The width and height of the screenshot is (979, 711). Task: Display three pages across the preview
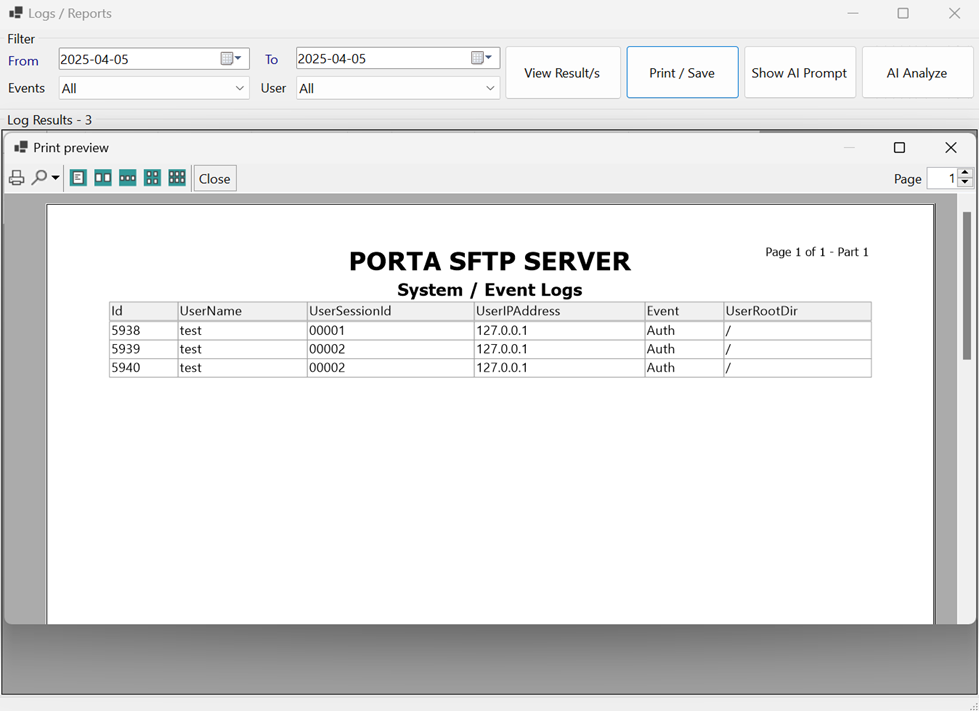(127, 177)
